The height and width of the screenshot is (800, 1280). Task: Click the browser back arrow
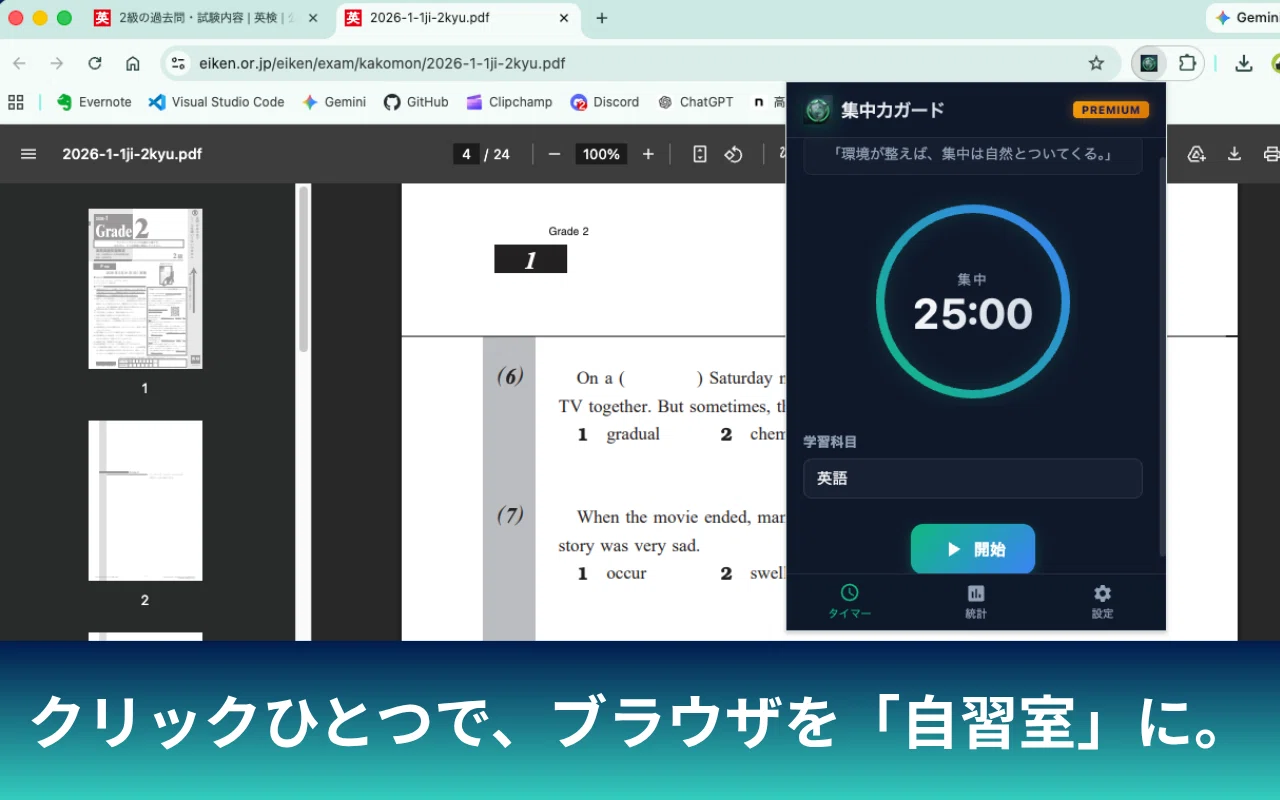(19, 63)
